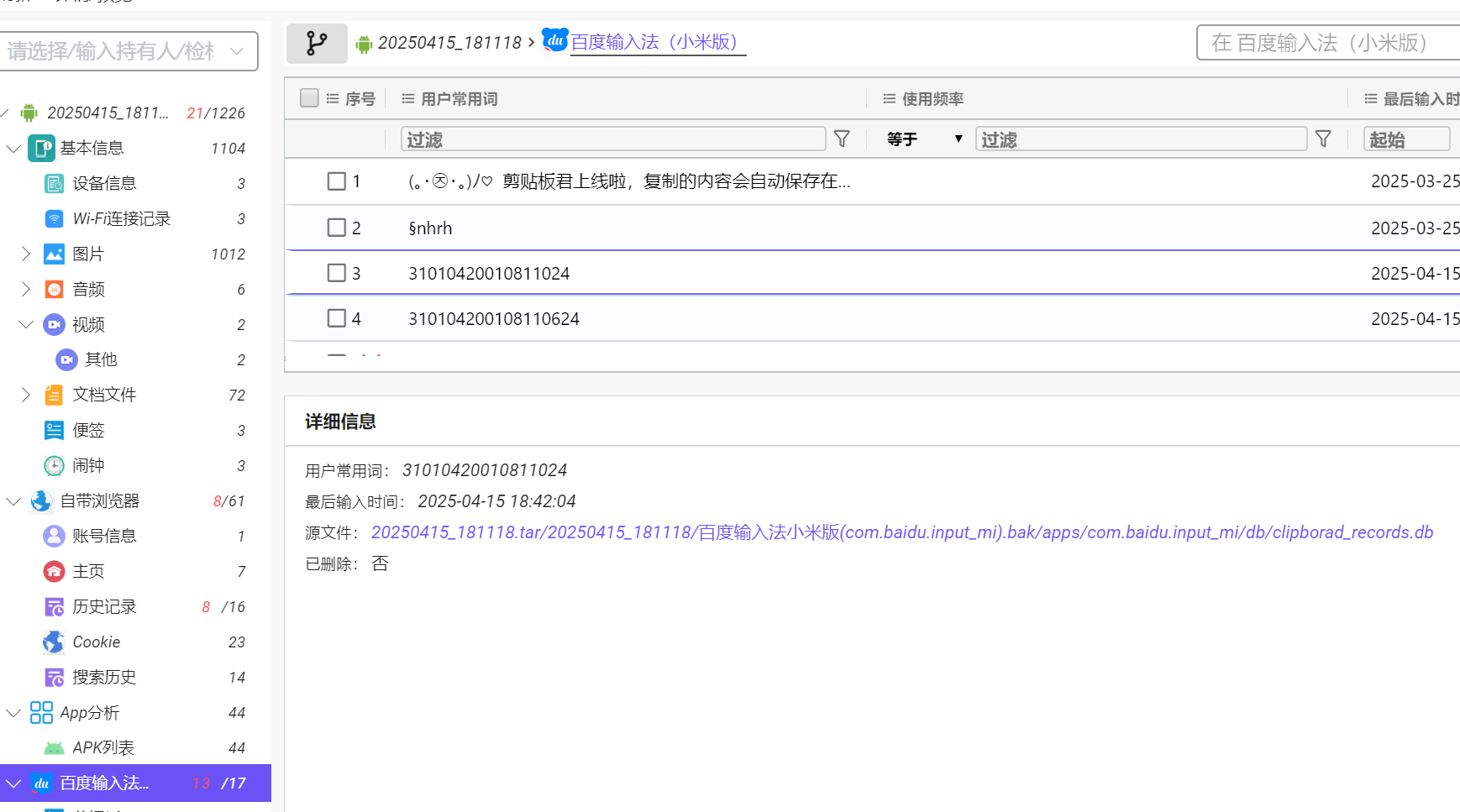Click the APK列表 Android icon
The width and height of the screenshot is (1460, 812).
pos(54,747)
